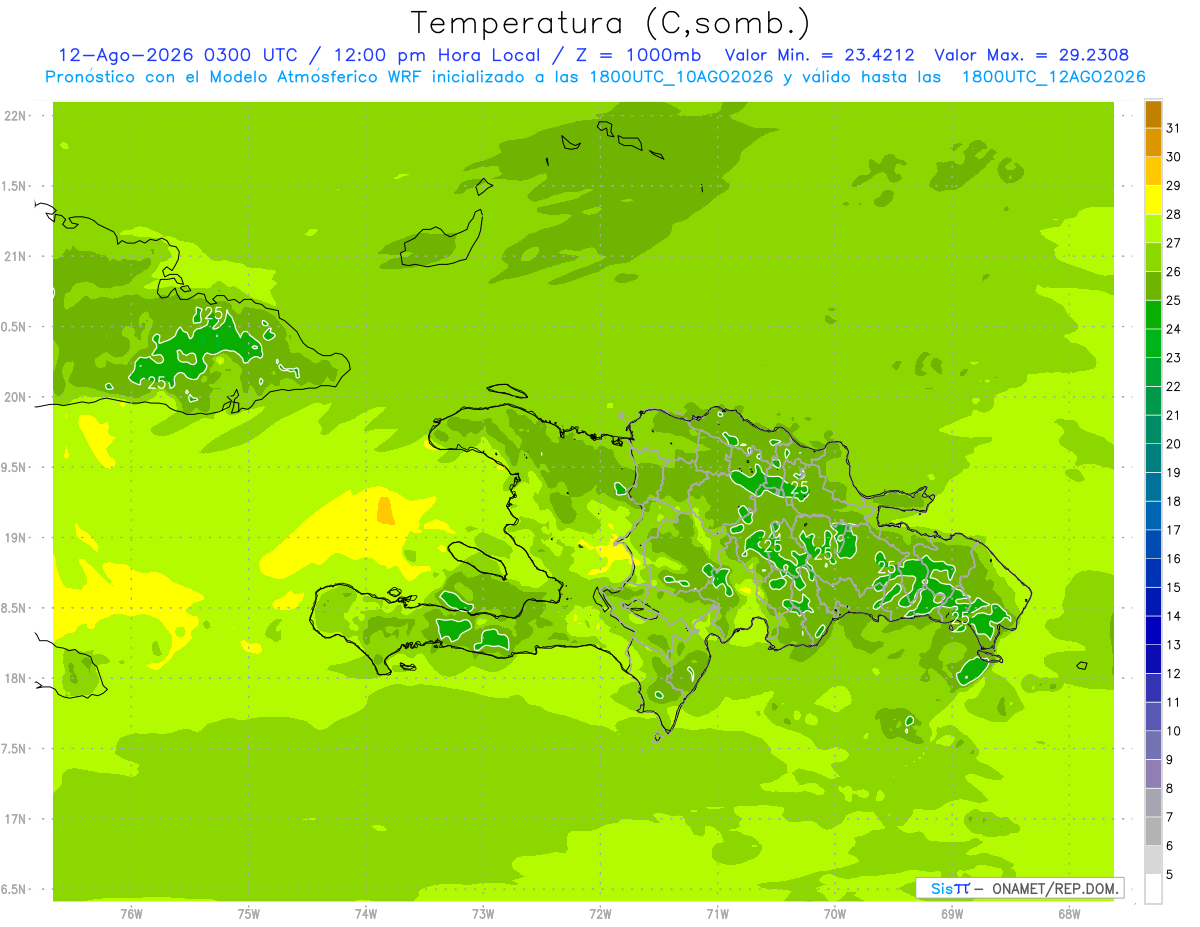The height and width of the screenshot is (927, 1200).
Task: Click the "1800UTC_12AGO2026" valid-until time text
Action: coord(1054,76)
